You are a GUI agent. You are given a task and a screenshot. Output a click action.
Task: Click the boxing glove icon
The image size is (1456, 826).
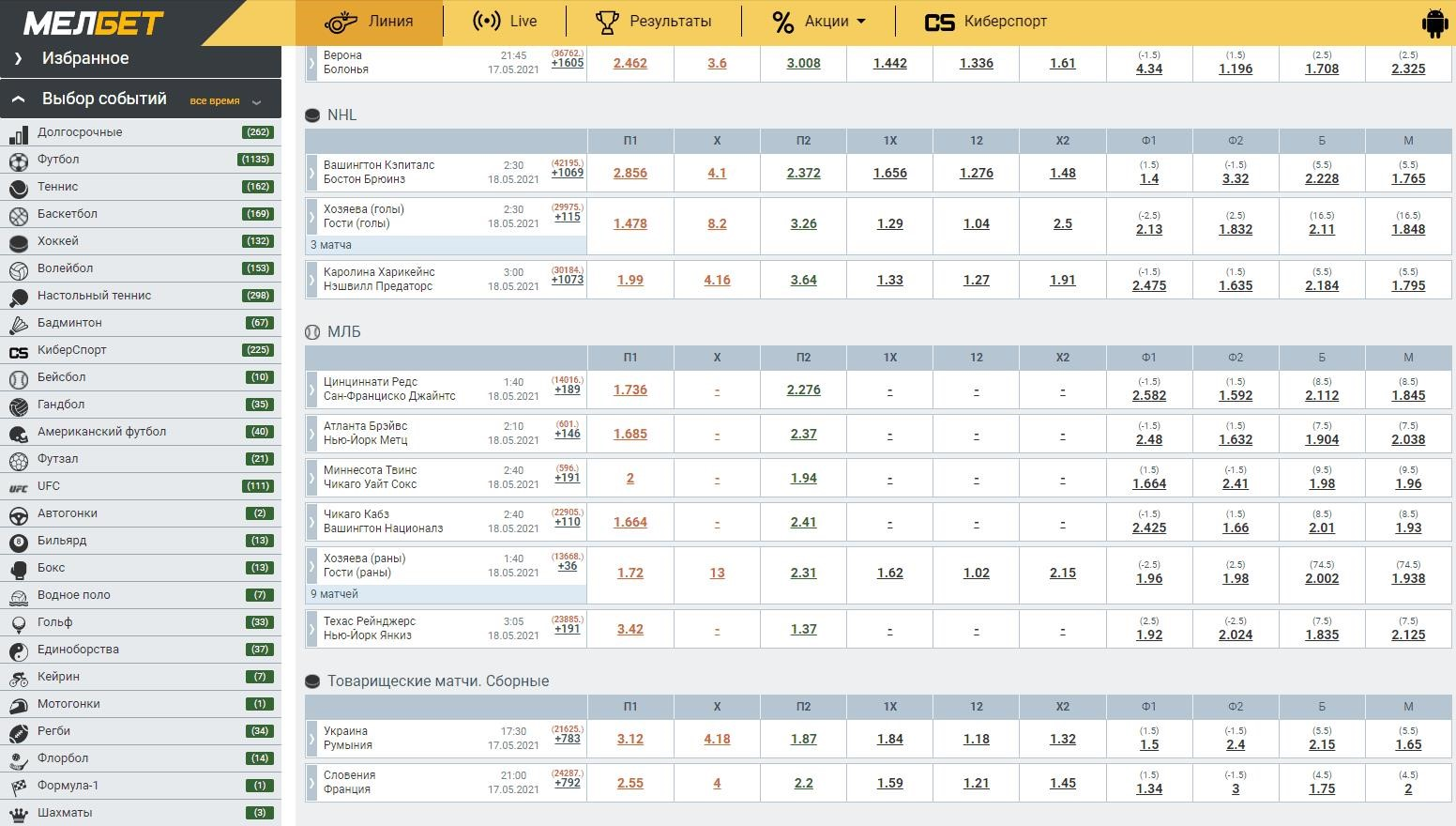coord(18,569)
